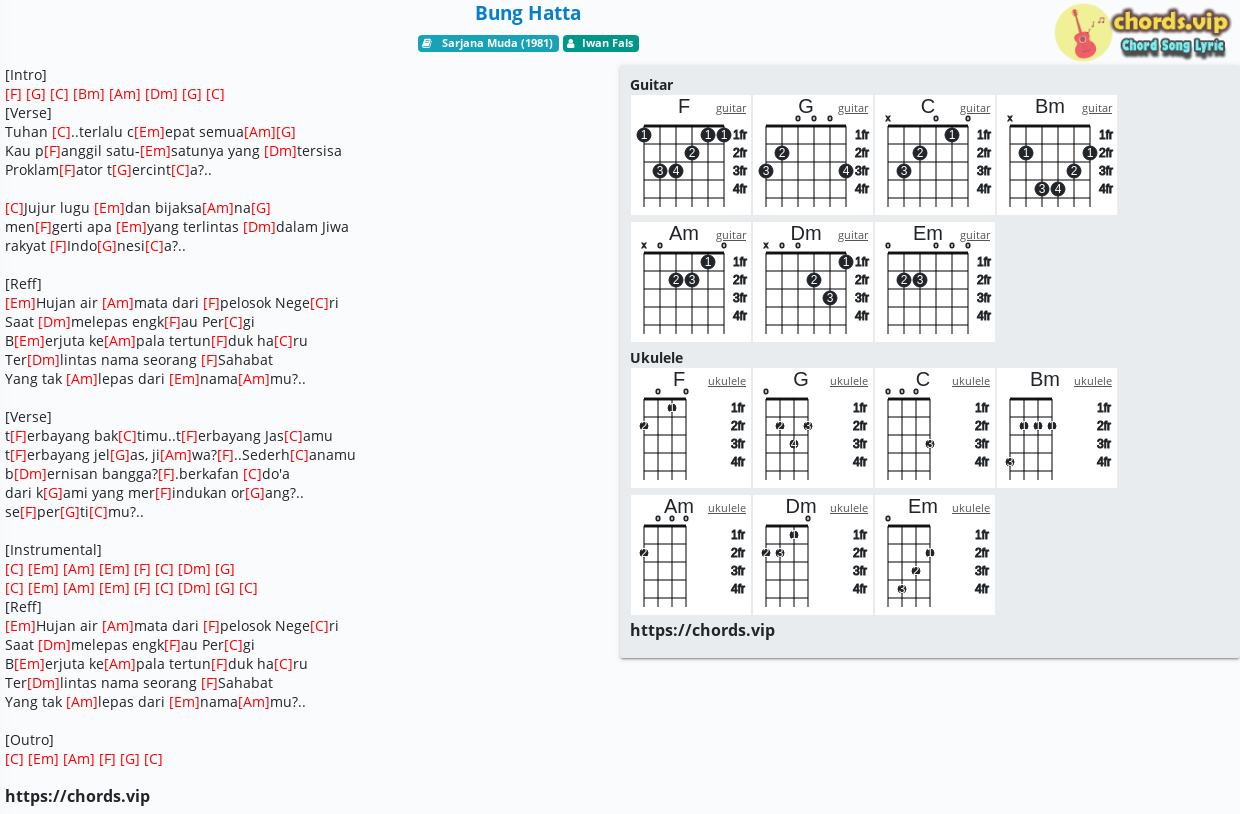Click the "ukulele" link above the Em chord
Image resolution: width=1240 pixels, height=814 pixels.
pyautogui.click(x=971, y=508)
